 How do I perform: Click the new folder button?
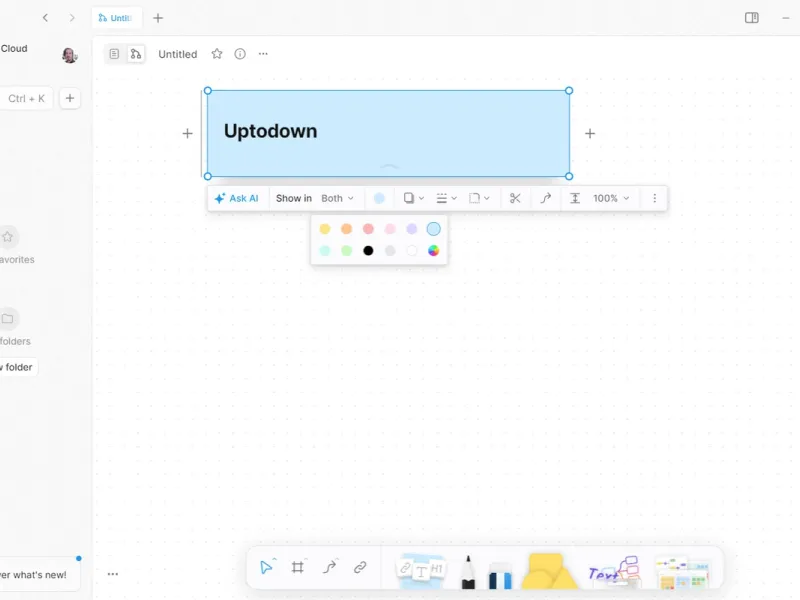click(18, 367)
